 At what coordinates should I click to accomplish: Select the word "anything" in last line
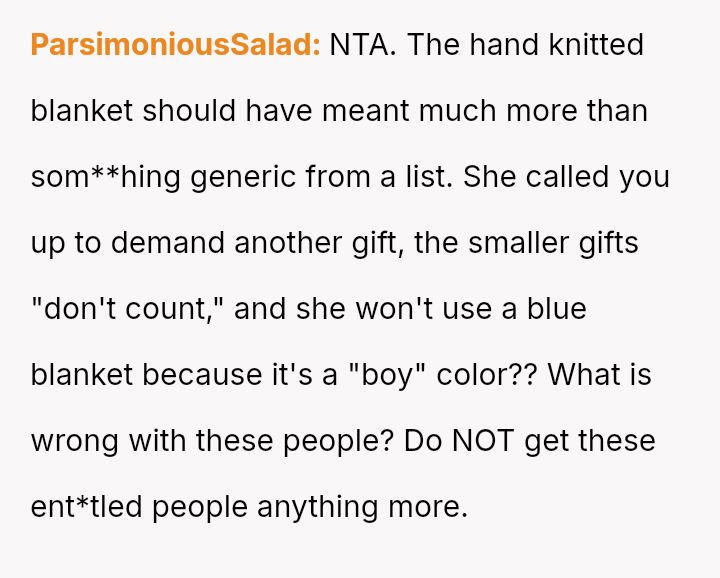318,508
